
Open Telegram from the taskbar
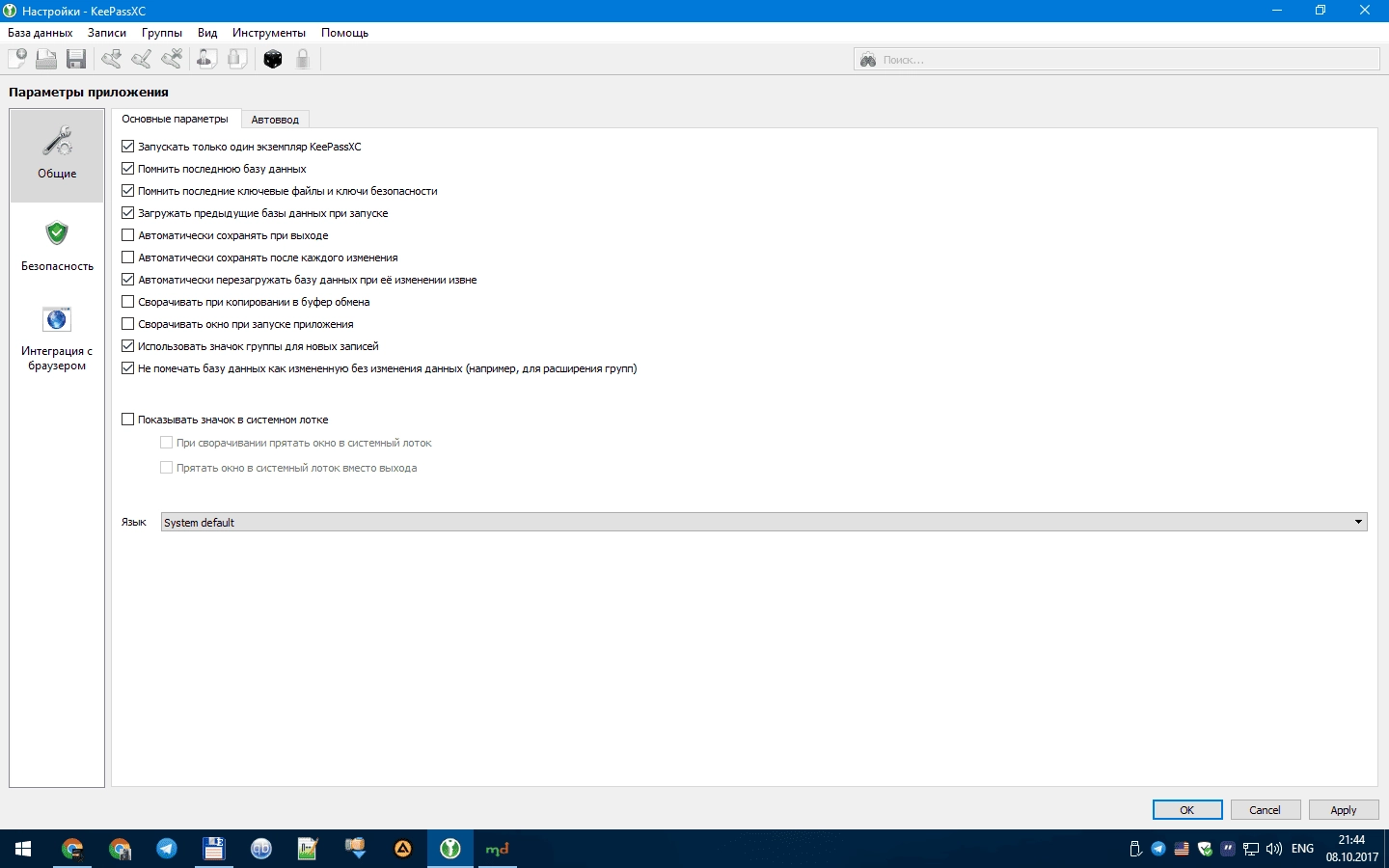pyautogui.click(x=167, y=849)
